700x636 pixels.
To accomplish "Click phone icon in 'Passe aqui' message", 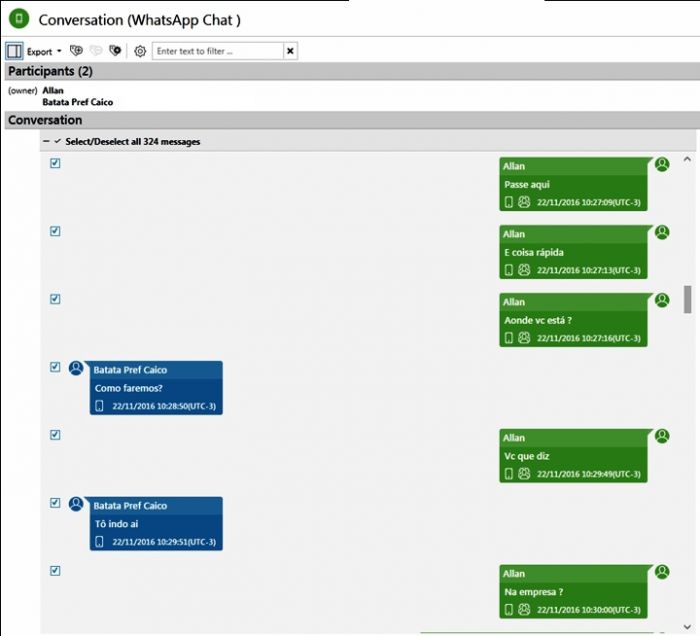I will point(508,202).
